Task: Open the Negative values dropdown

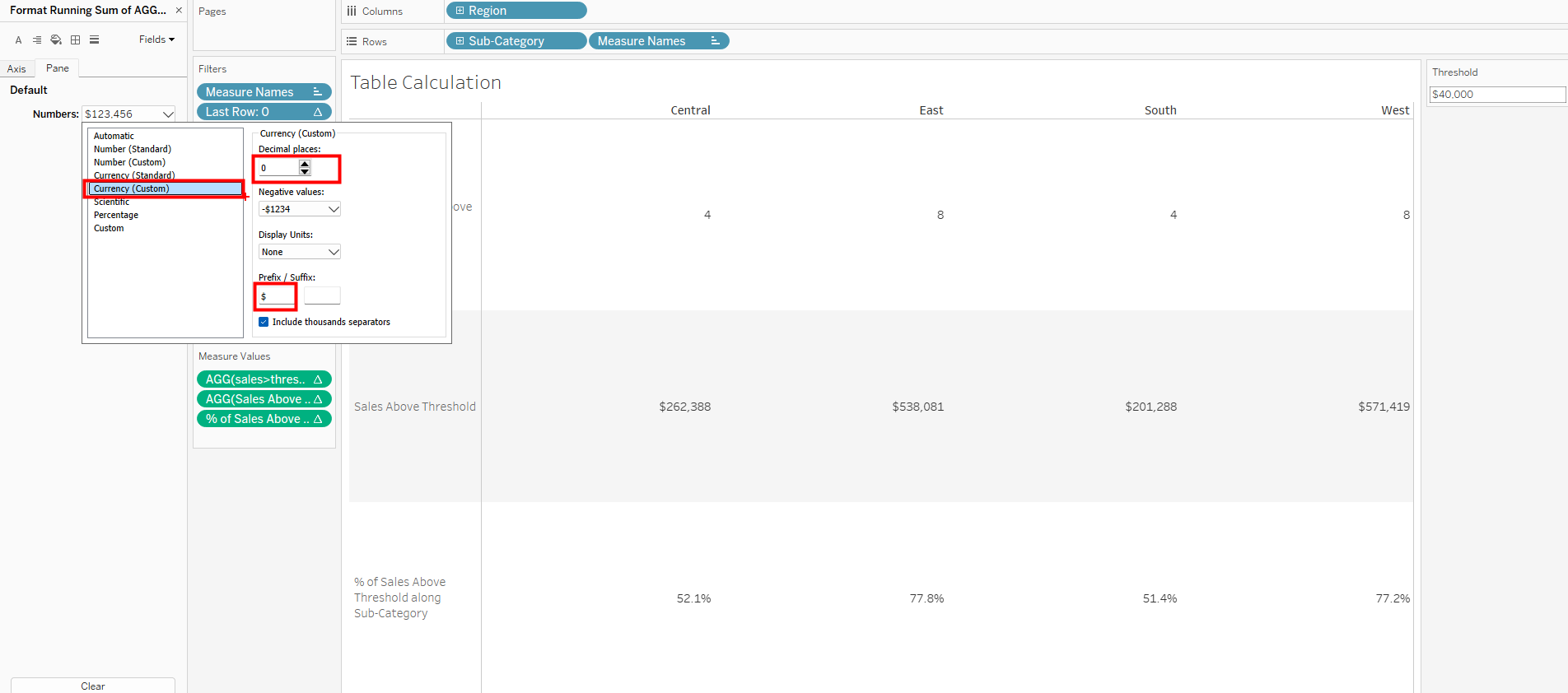Action: coord(300,209)
